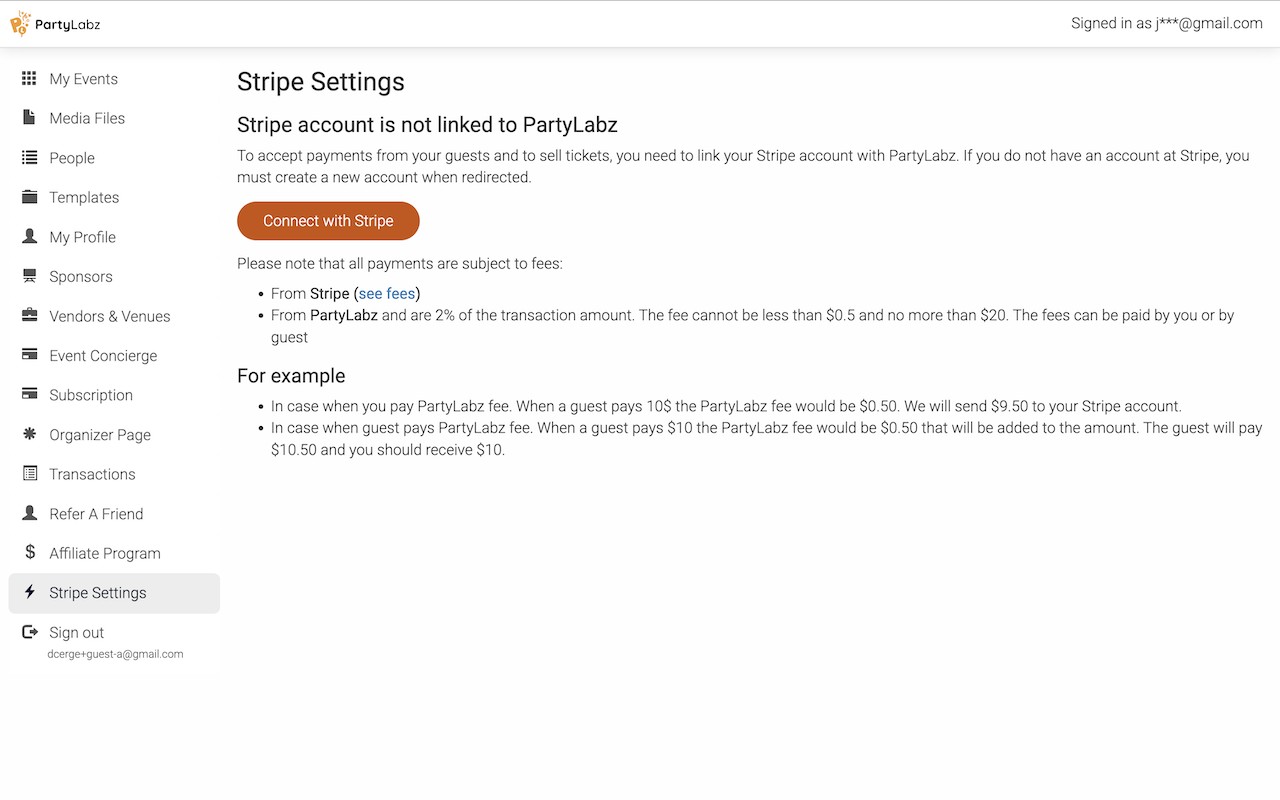The width and height of the screenshot is (1280, 800).
Task: Select Refer A Friend in sidebar
Action: (96, 514)
